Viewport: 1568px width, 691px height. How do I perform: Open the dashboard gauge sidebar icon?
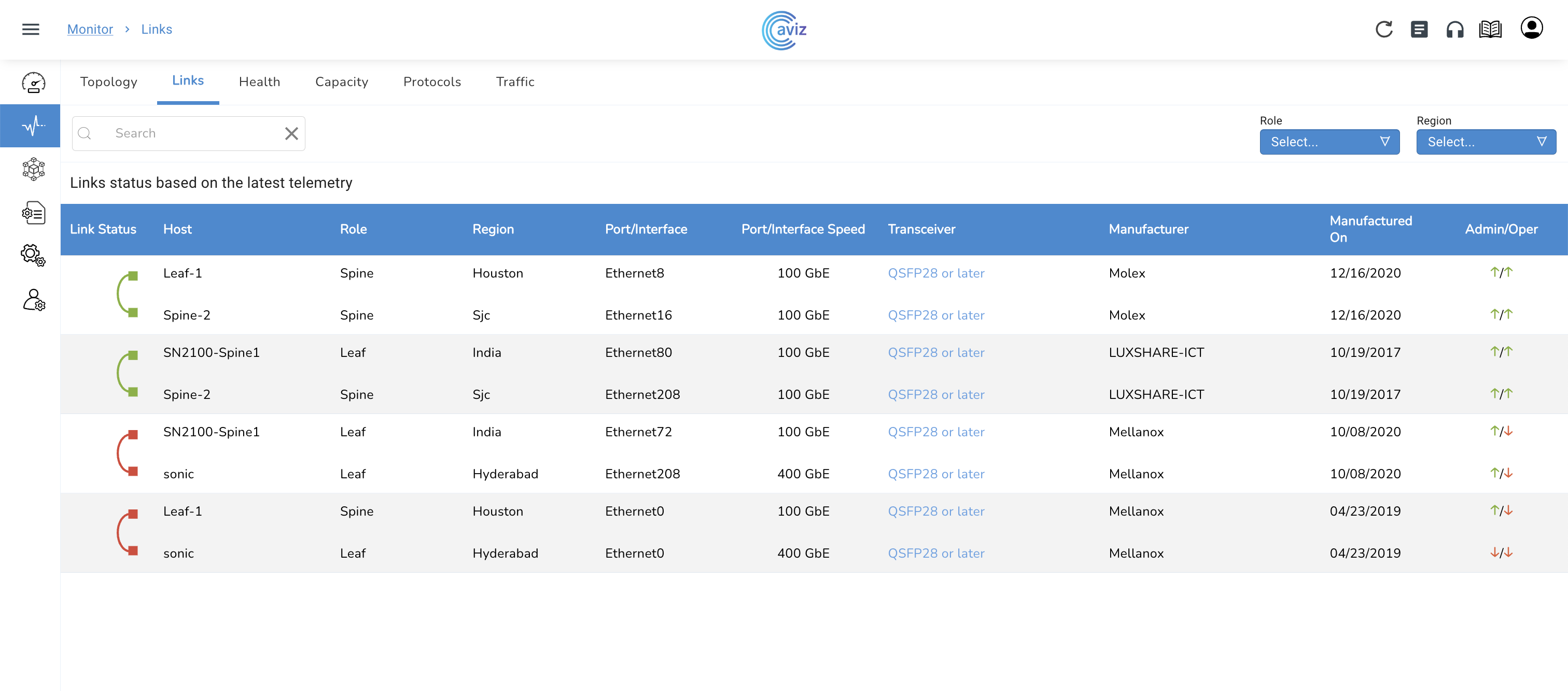[x=34, y=83]
